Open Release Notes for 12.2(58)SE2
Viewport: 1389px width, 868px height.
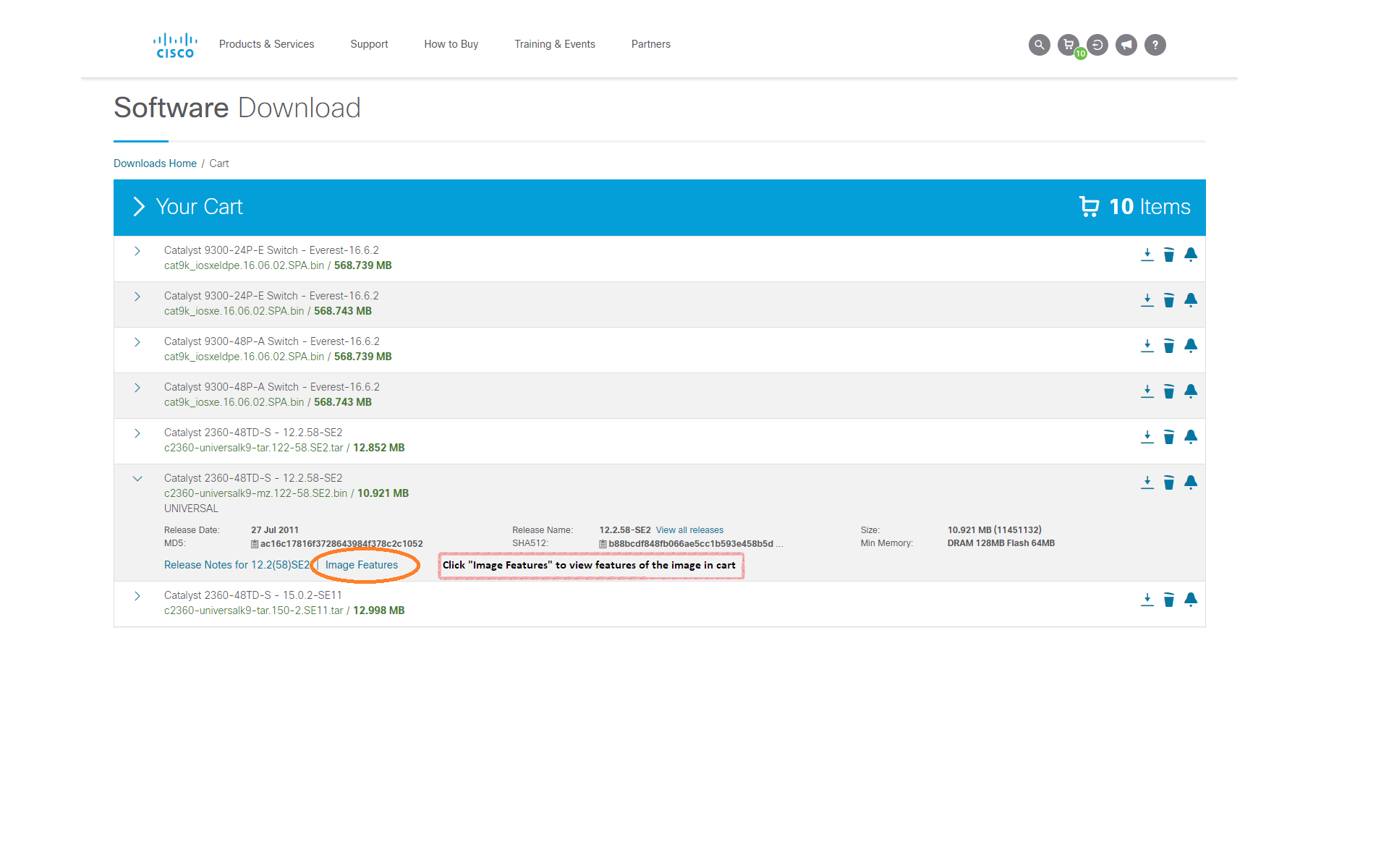point(237,565)
